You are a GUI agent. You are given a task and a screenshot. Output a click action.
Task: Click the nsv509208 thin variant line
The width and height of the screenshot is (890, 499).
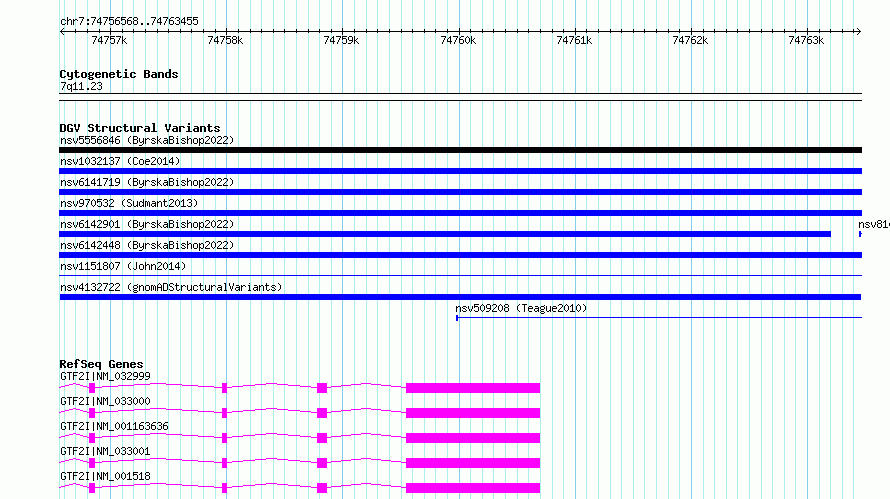(x=659, y=318)
